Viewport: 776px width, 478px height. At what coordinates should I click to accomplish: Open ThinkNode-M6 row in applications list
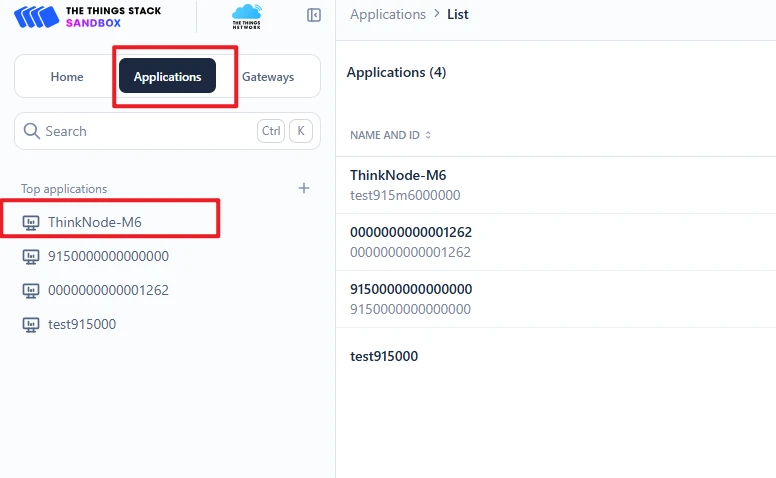point(398,176)
